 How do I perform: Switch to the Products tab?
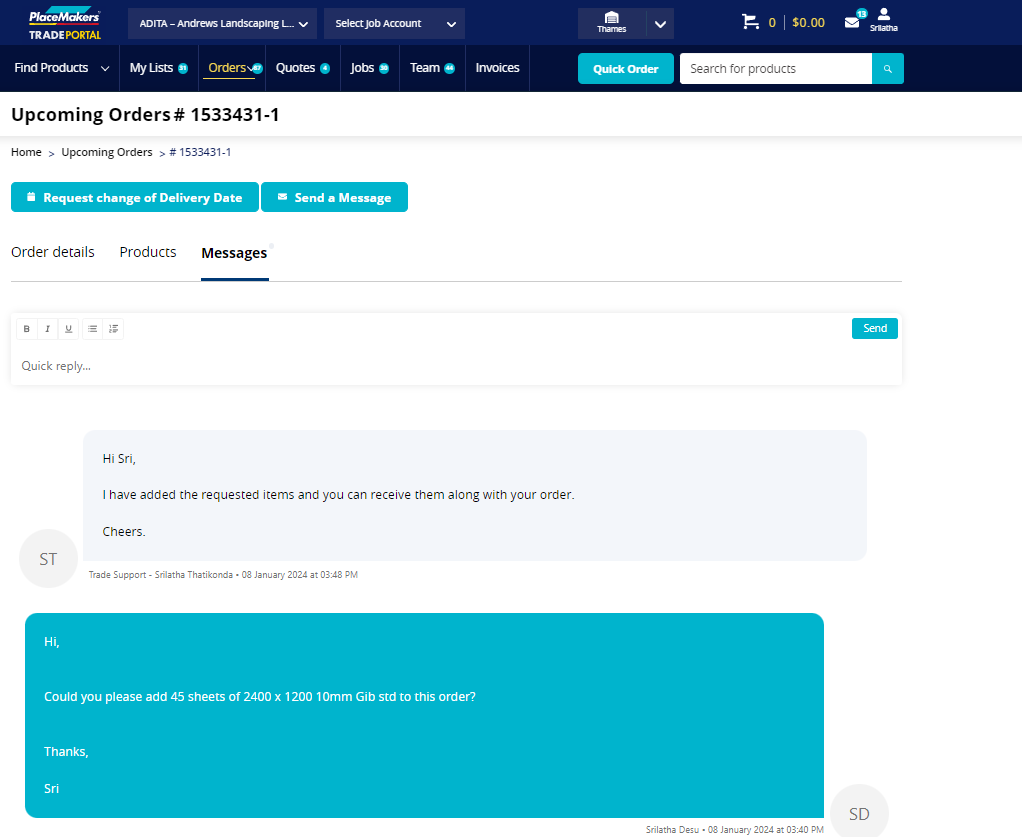point(147,252)
